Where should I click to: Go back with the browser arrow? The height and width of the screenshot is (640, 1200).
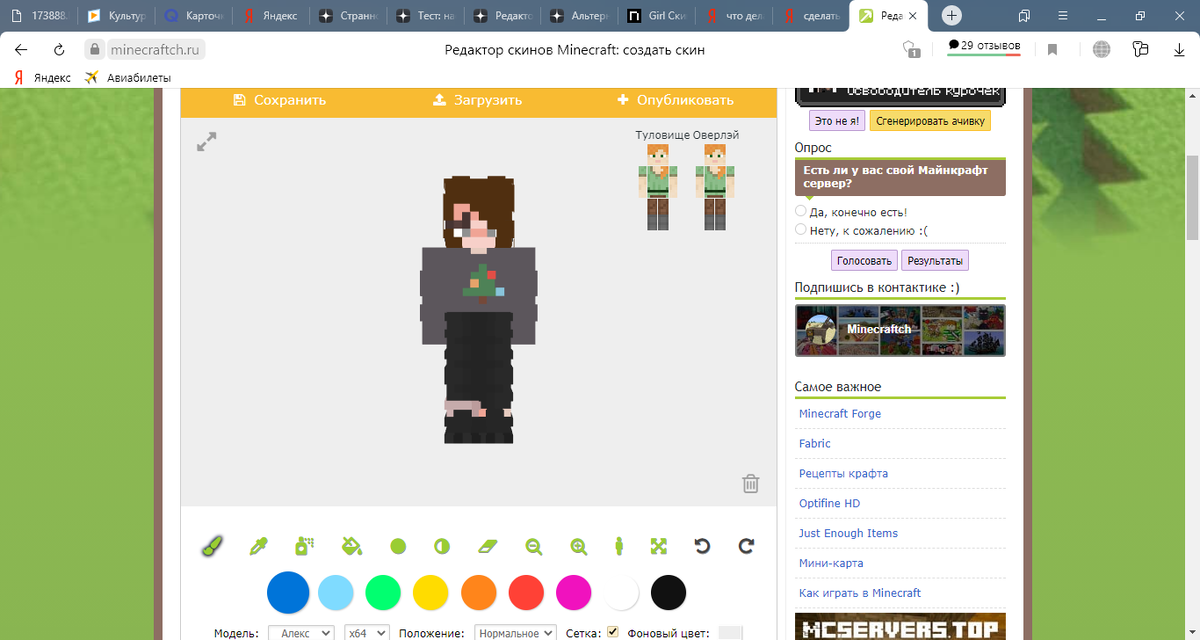[x=21, y=50]
